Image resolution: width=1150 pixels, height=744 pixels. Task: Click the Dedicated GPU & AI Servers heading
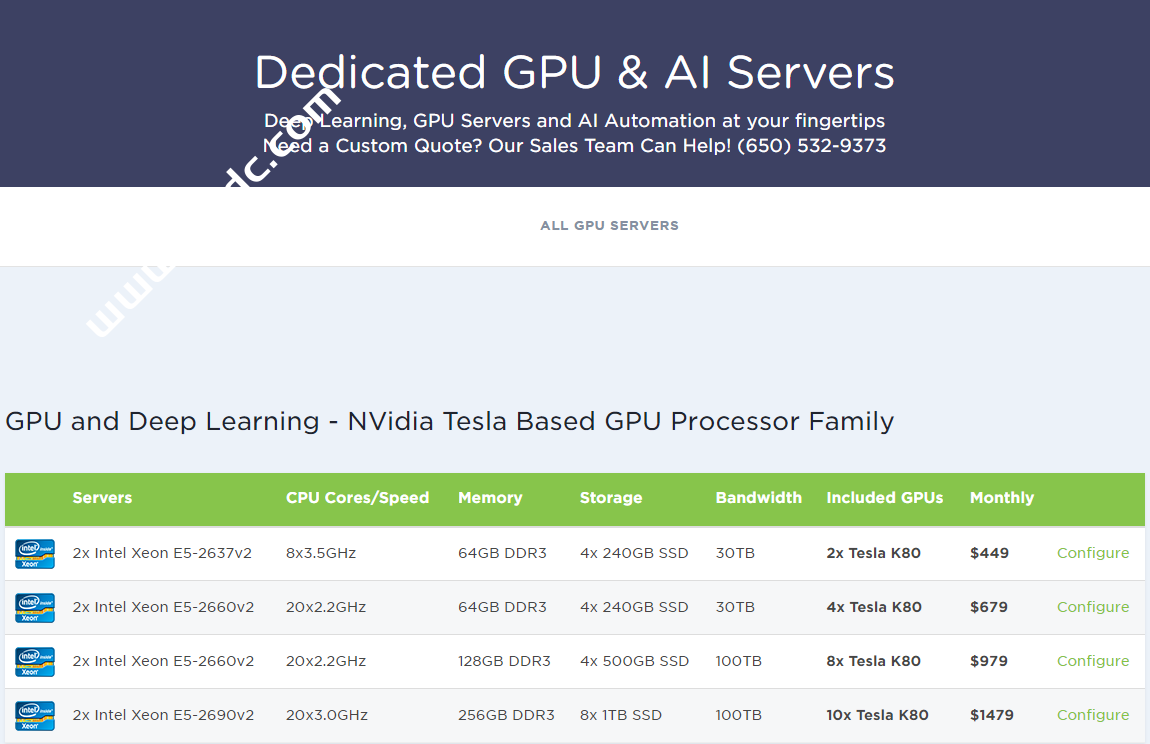click(x=574, y=72)
